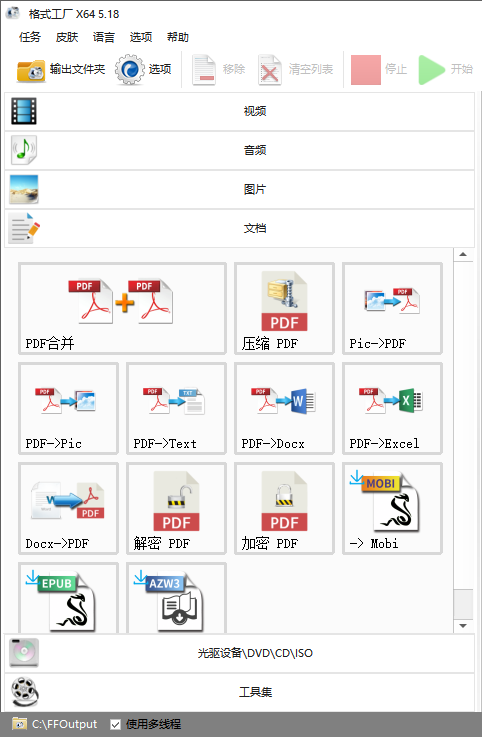Open the 压缩 PDF compress tool
This screenshot has width=482, height=737.
[x=284, y=308]
